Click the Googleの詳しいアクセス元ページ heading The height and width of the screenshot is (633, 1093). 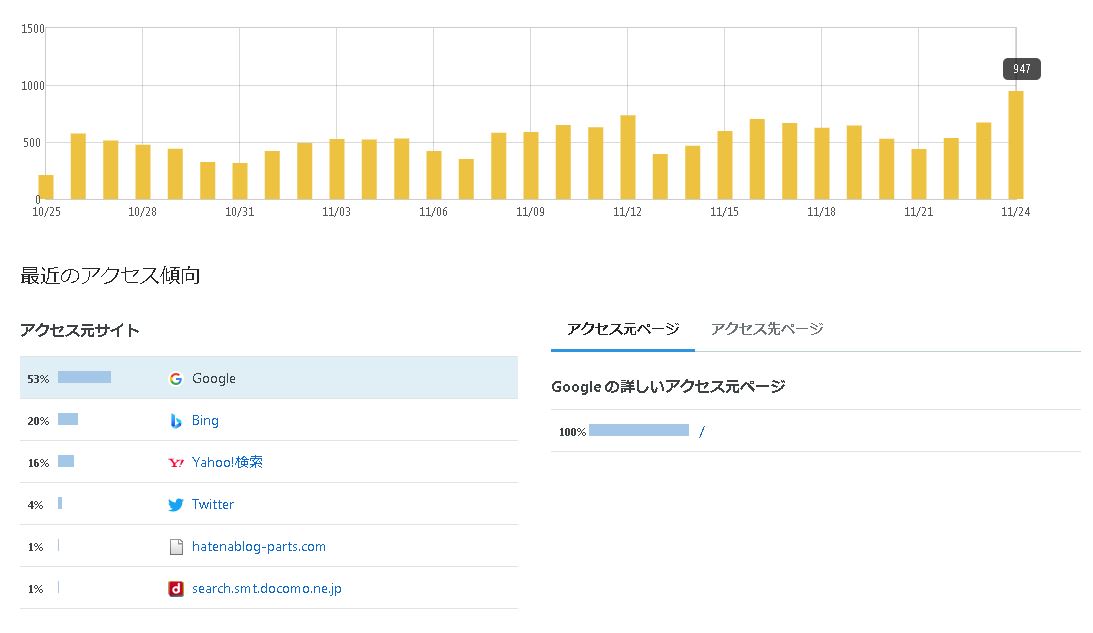coord(668,386)
